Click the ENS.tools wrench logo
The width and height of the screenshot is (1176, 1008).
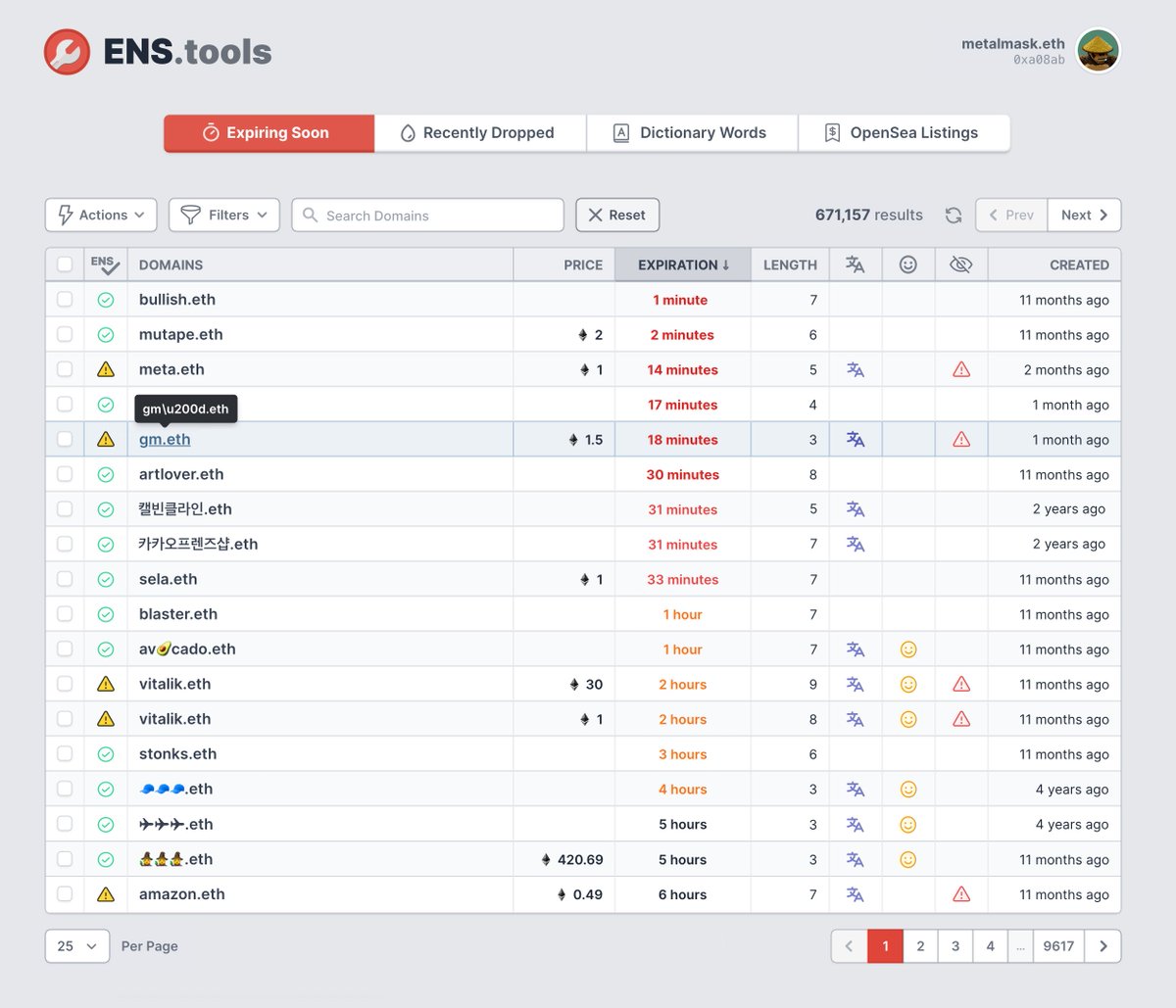tap(67, 52)
